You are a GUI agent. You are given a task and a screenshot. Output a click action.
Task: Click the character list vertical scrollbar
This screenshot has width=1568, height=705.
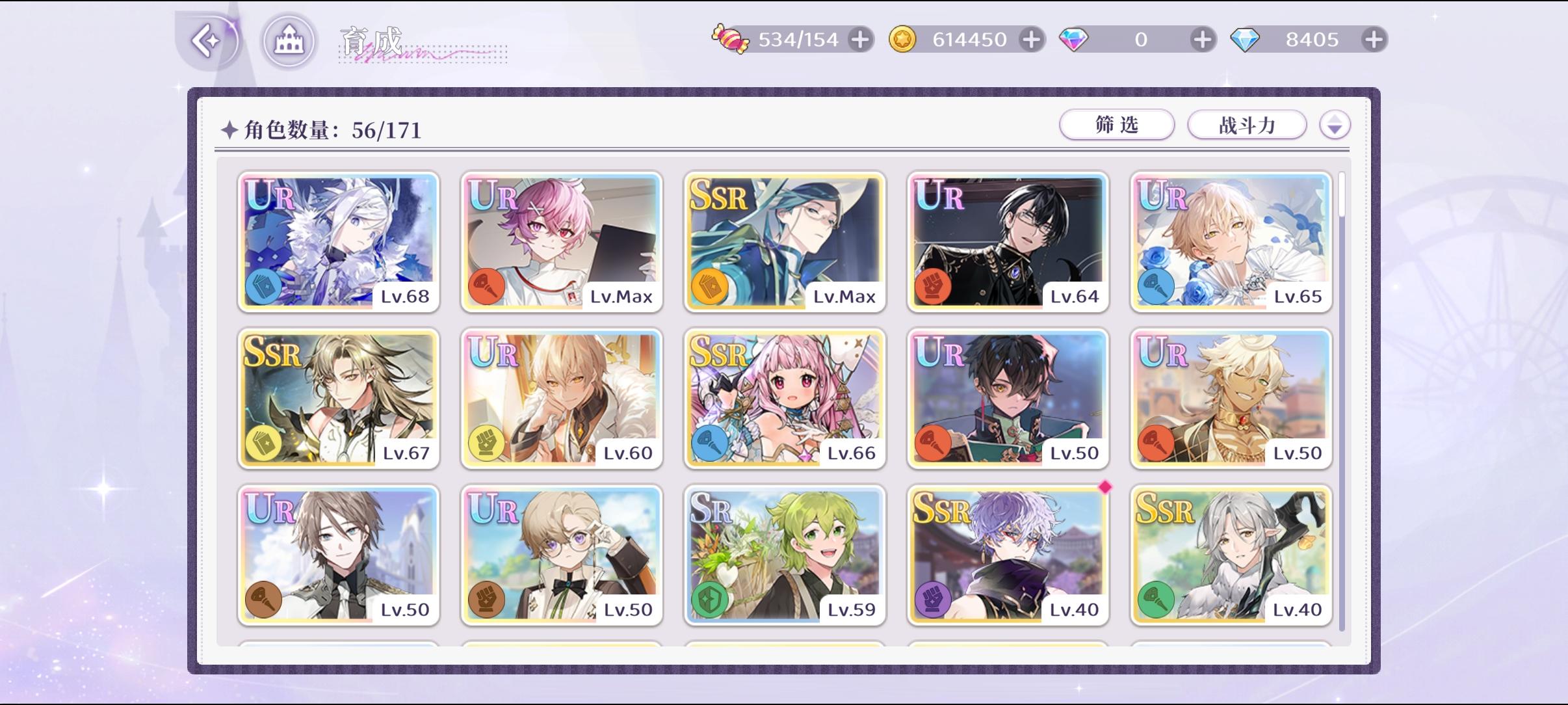1342,401
